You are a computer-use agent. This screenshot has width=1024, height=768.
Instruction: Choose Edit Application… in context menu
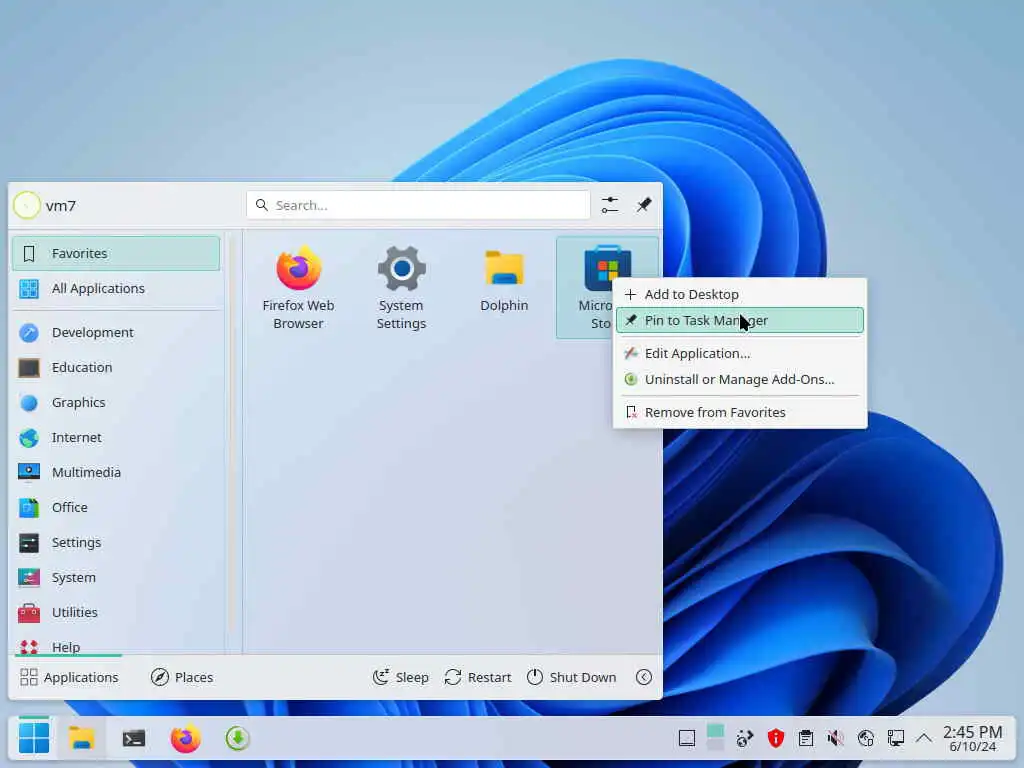pos(740,353)
